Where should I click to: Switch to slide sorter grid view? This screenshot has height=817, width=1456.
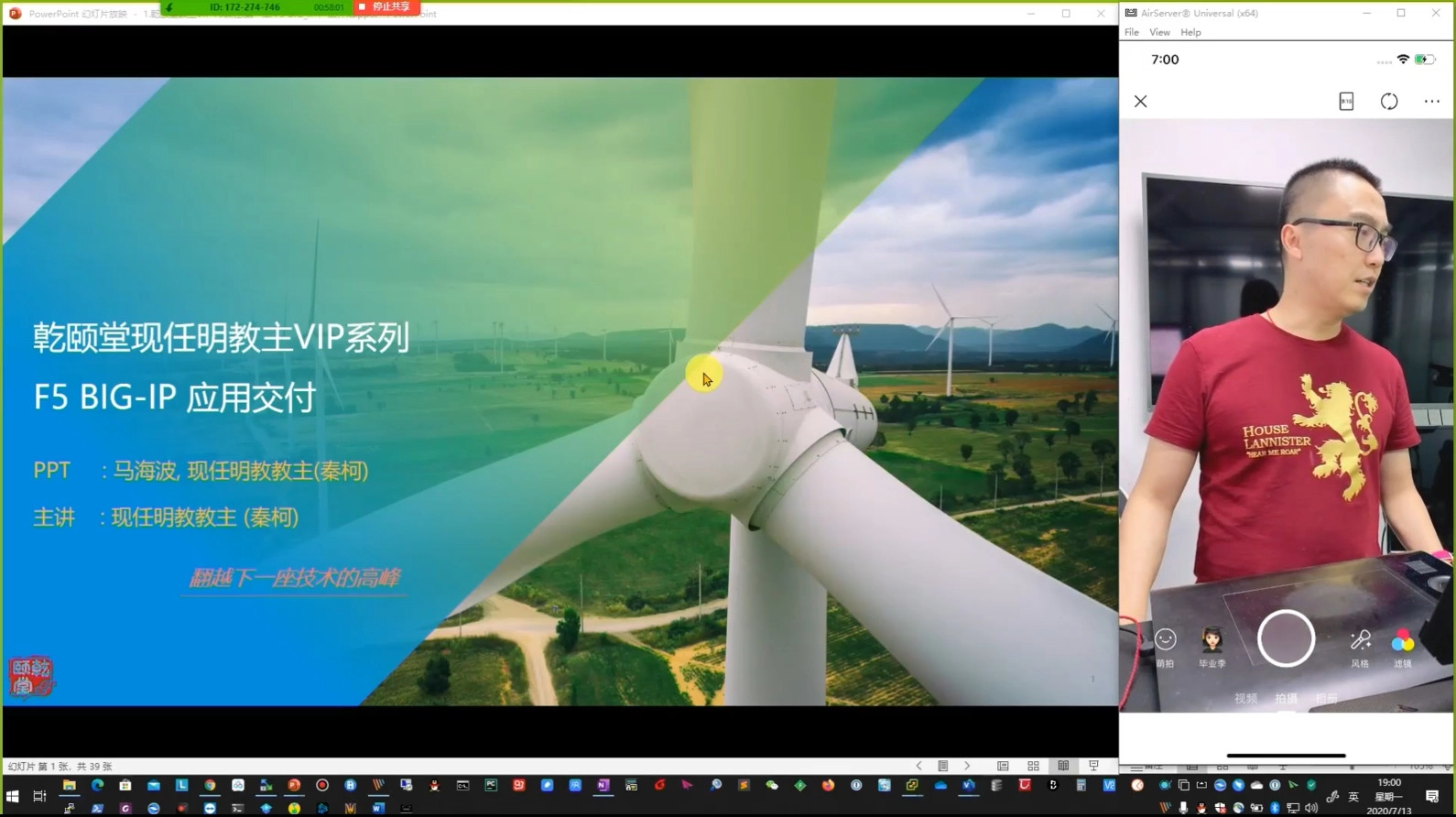(1033, 766)
